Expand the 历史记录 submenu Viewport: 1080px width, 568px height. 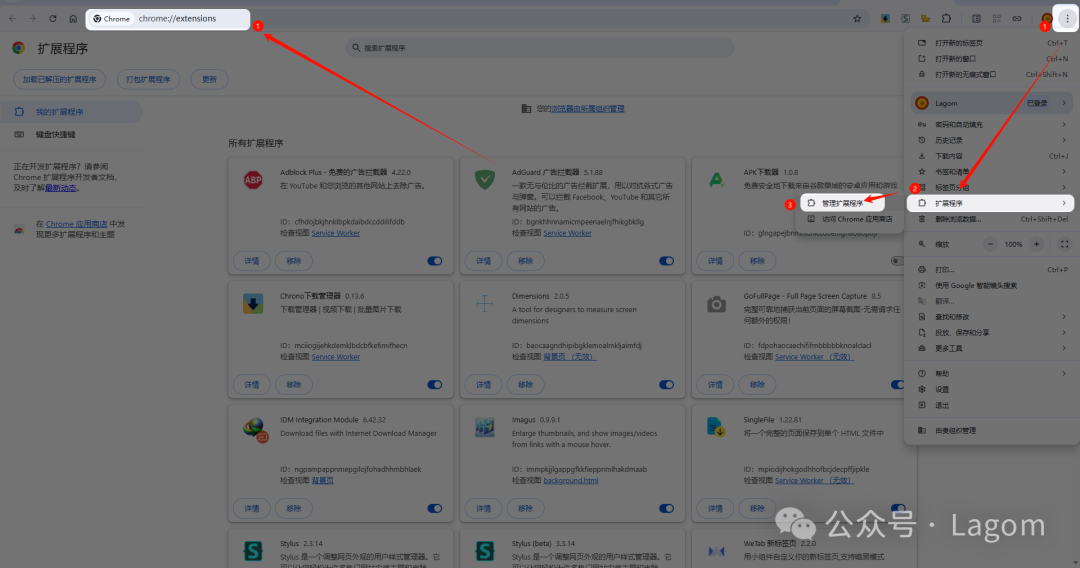click(x=992, y=140)
